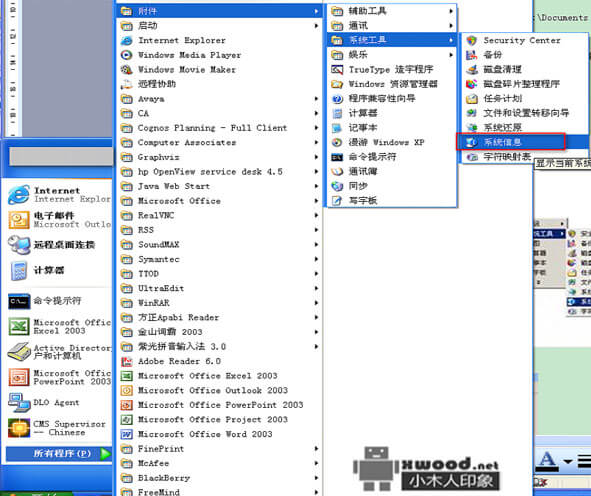Expand the 启动 startup folder
591x496 pixels.
click(219, 26)
